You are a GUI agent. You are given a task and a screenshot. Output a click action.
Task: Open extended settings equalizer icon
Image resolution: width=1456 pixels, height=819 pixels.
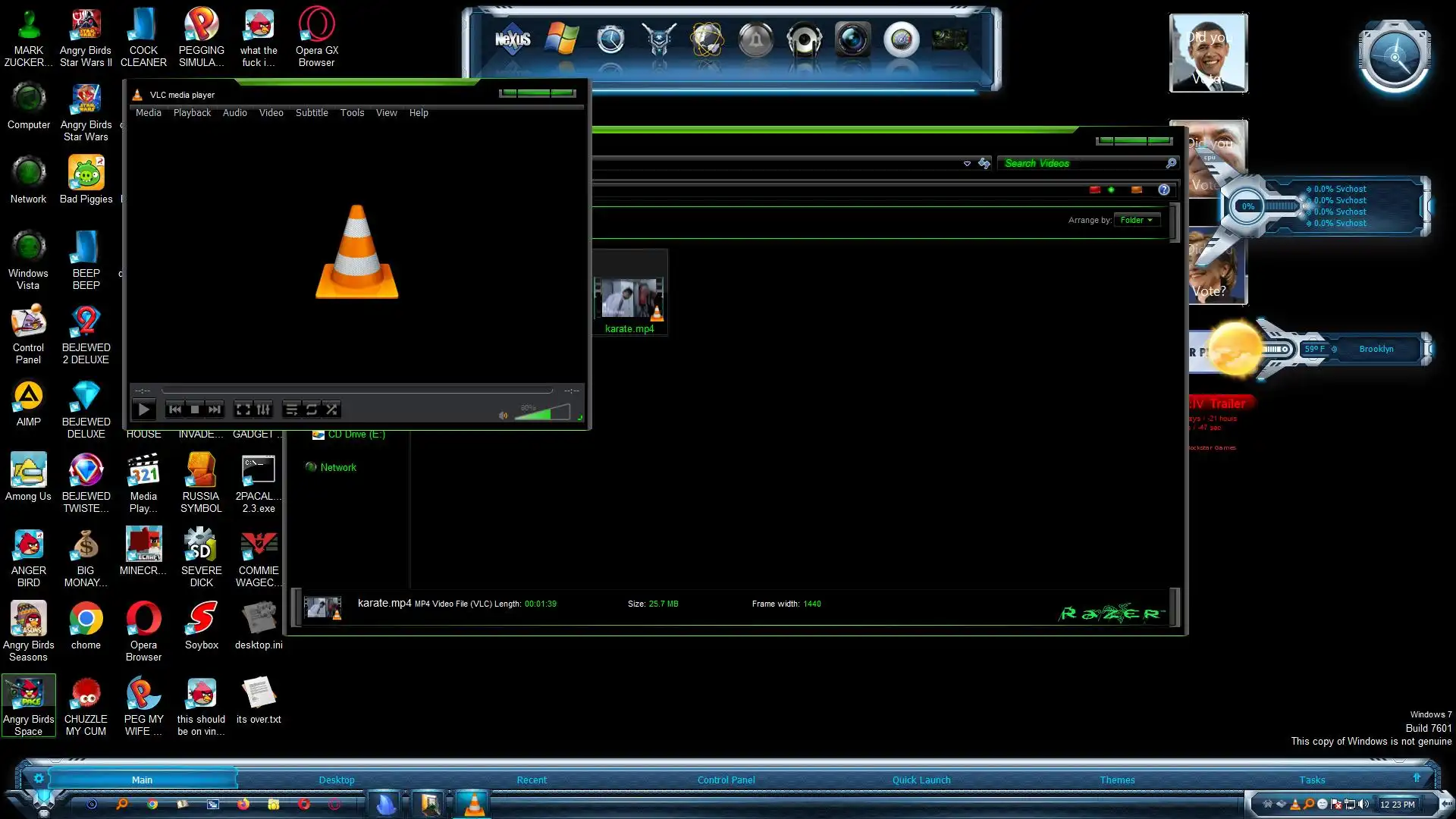click(263, 409)
